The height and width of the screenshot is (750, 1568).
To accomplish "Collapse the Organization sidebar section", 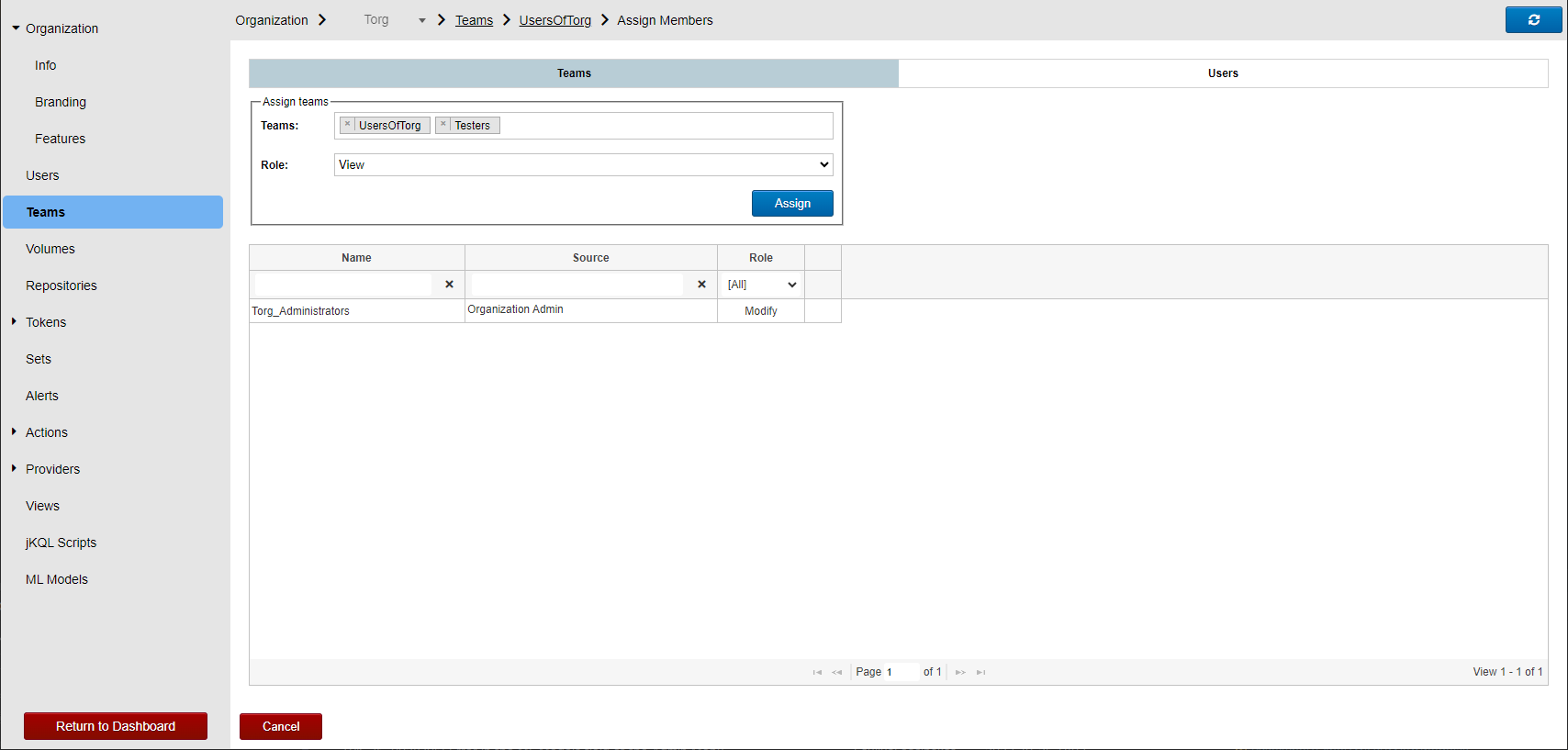I will [x=16, y=28].
